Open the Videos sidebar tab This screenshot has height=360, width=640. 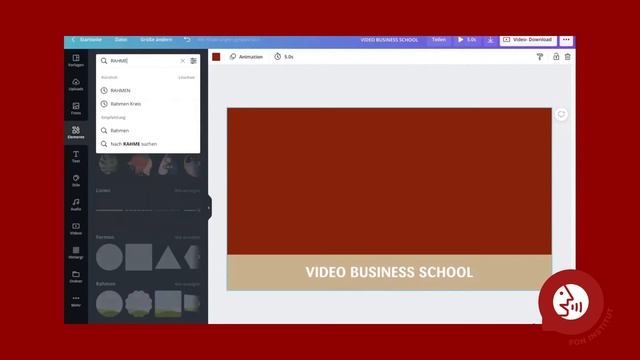76,228
